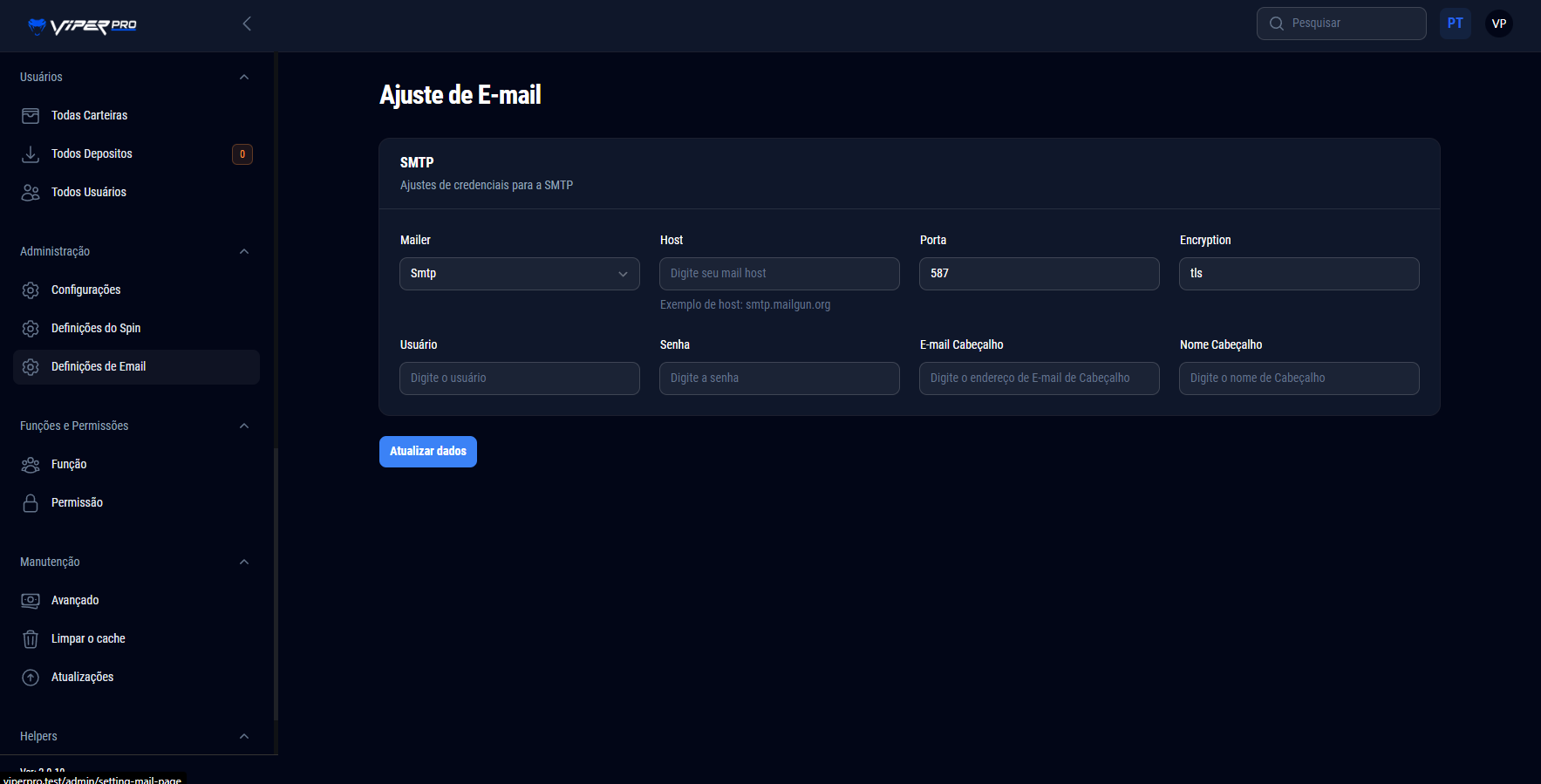The image size is (1541, 784).
Task: Click the upload arrow icon for Atualizações
Action: pos(31,678)
